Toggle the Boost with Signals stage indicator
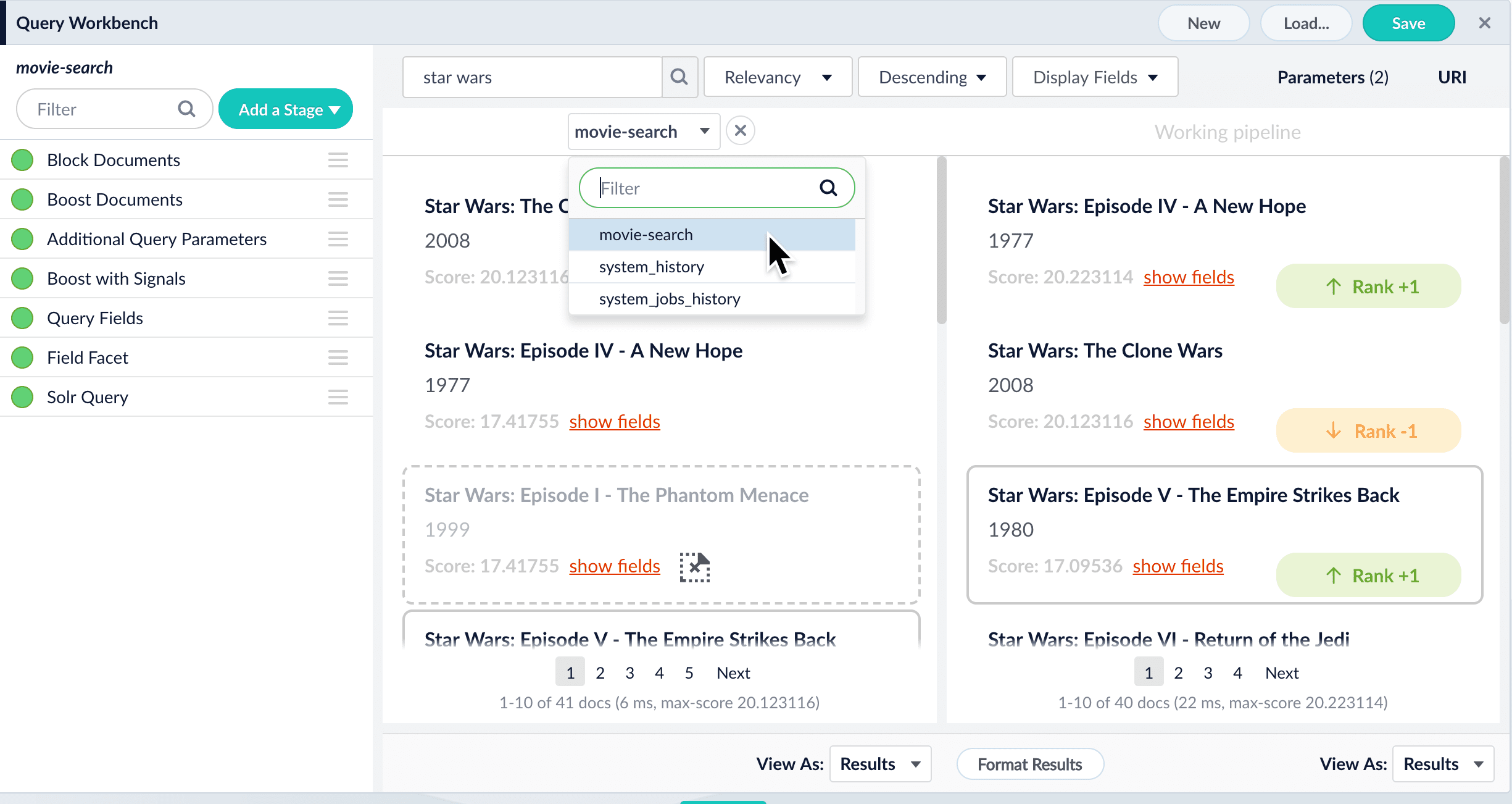This screenshot has width=1512, height=804. coord(23,278)
